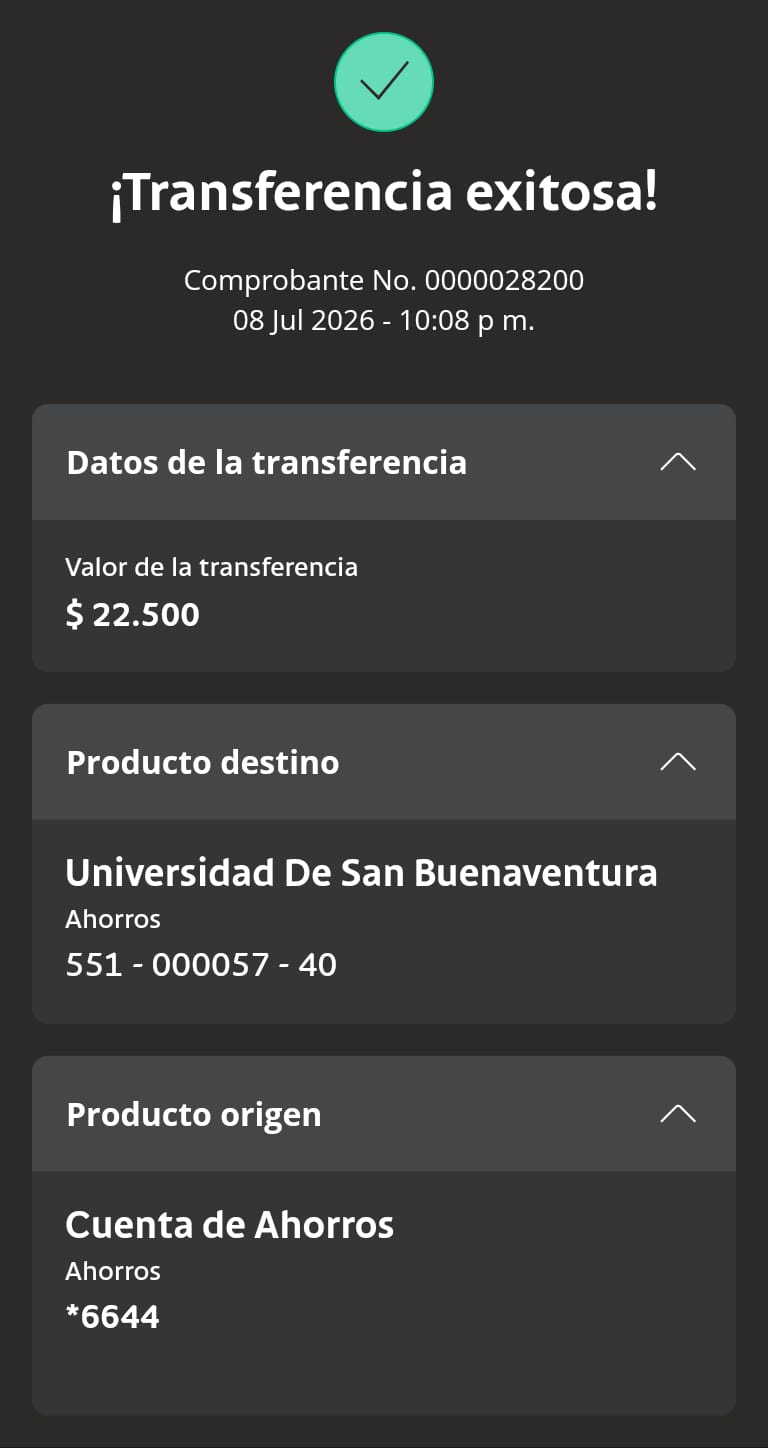Select the masked account number *6644
Viewport: 768px width, 1448px height.
click(112, 1317)
